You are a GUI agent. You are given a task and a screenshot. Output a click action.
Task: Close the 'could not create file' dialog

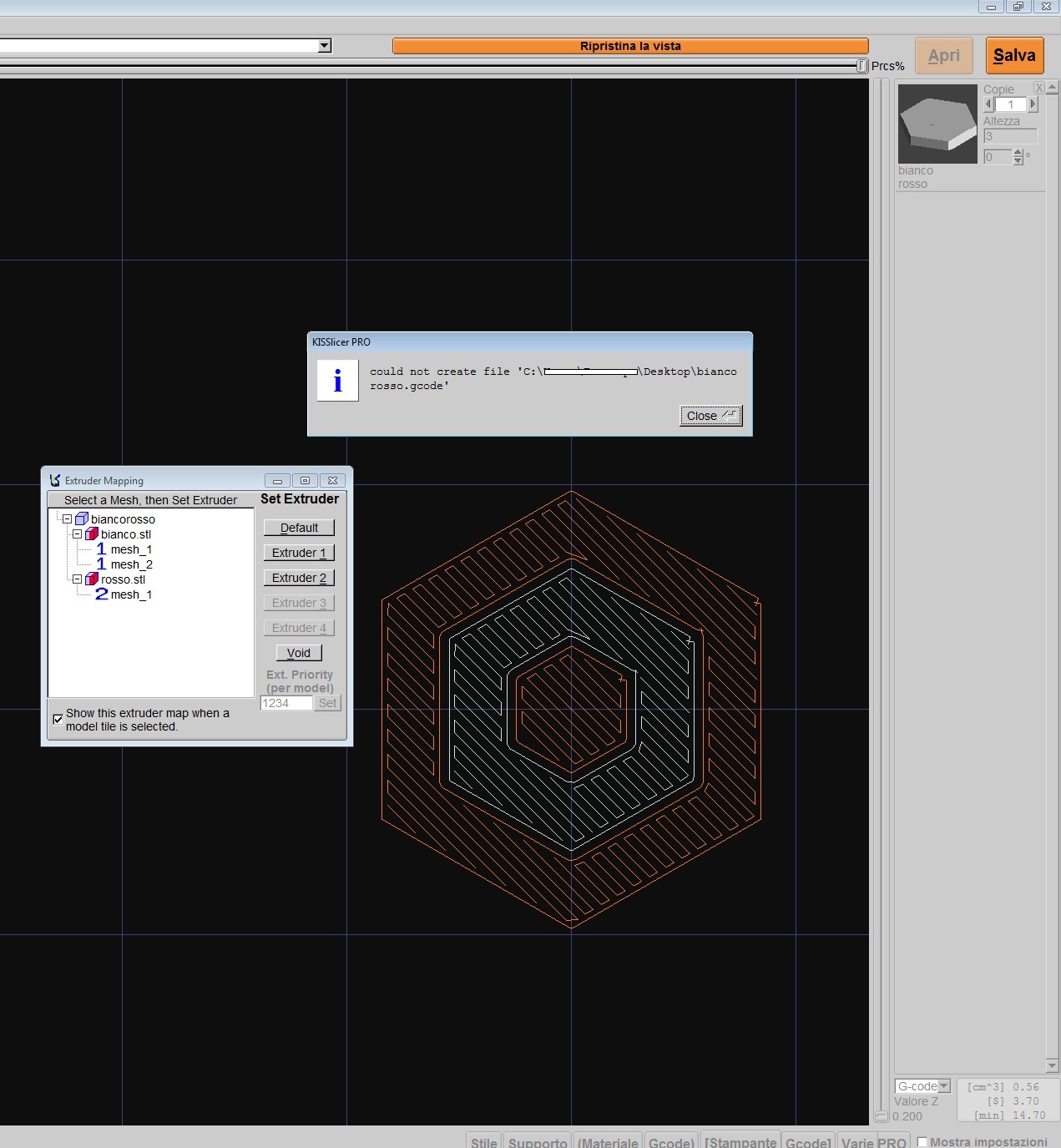[711, 416]
